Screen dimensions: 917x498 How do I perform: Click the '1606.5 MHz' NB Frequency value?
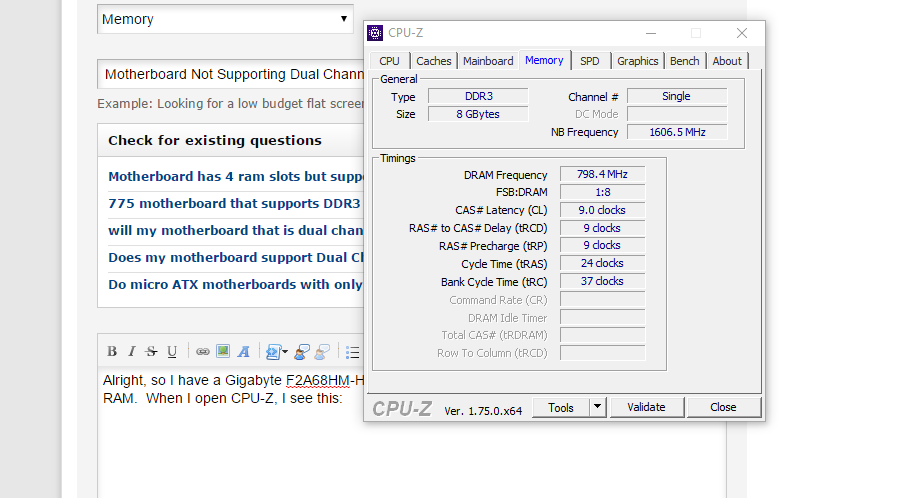tap(677, 132)
